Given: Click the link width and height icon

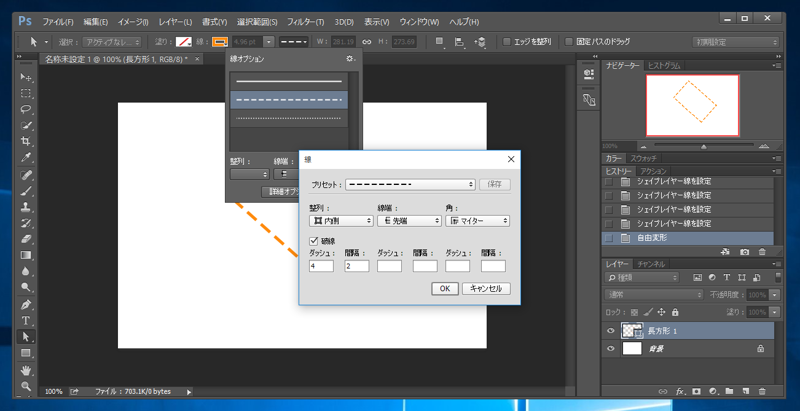Looking at the screenshot, I should pyautogui.click(x=366, y=42).
